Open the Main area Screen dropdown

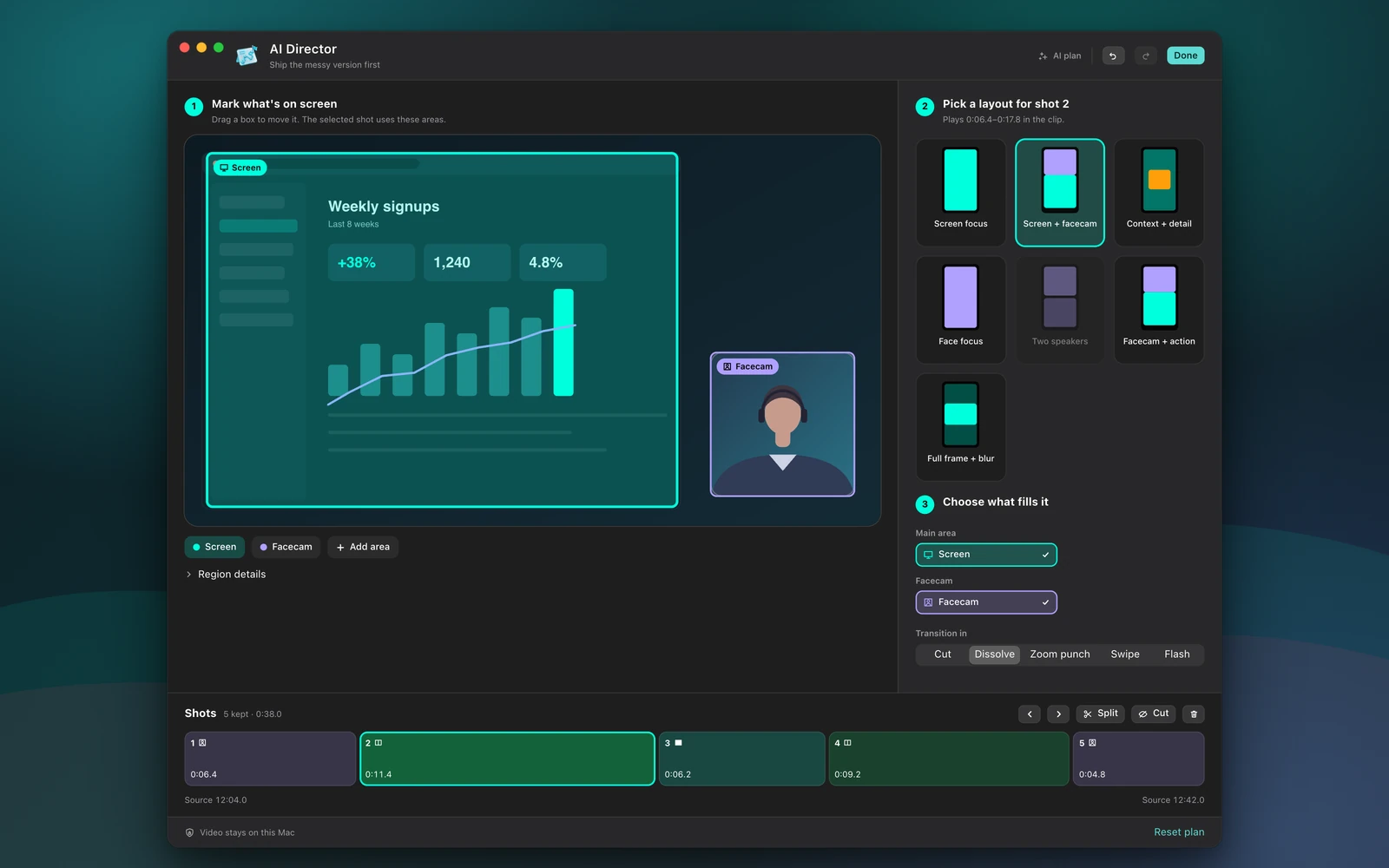pos(986,555)
